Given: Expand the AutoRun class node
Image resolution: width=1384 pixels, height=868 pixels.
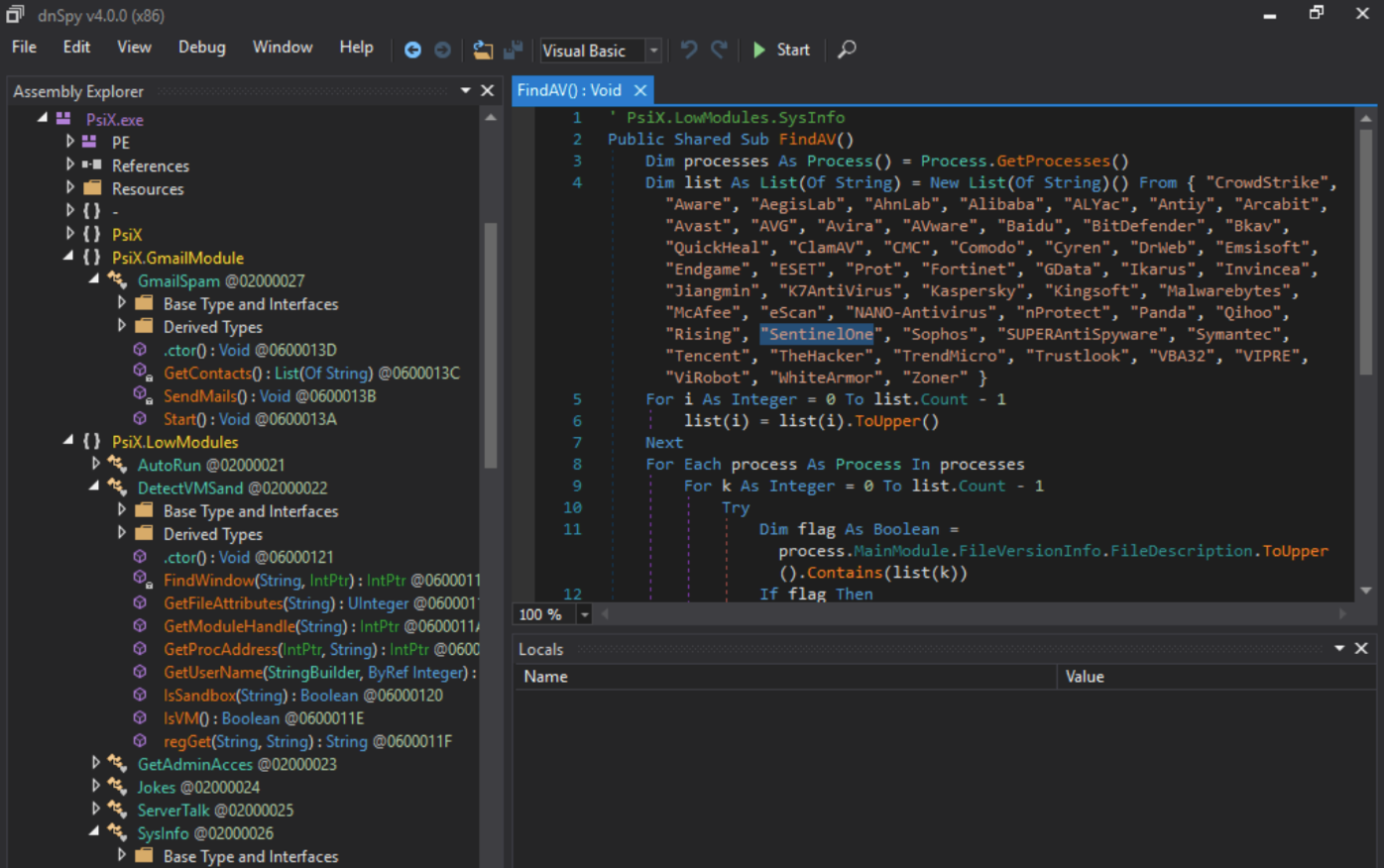Looking at the screenshot, I should pyautogui.click(x=95, y=465).
